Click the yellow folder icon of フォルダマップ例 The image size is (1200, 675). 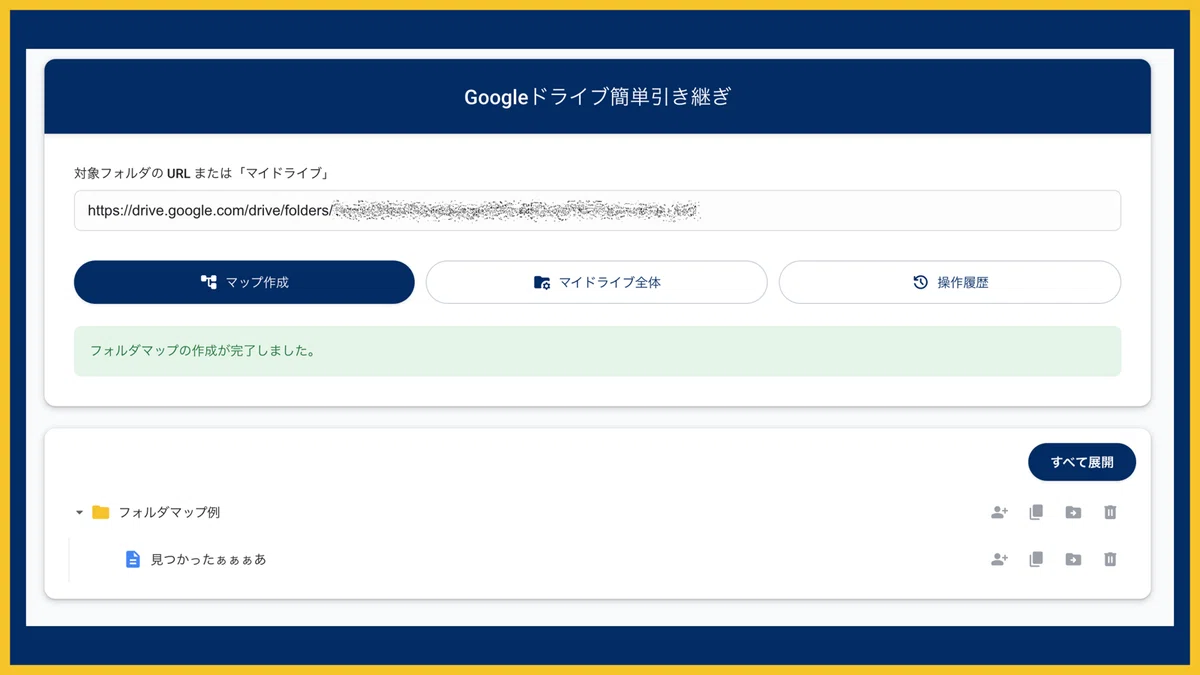101,512
